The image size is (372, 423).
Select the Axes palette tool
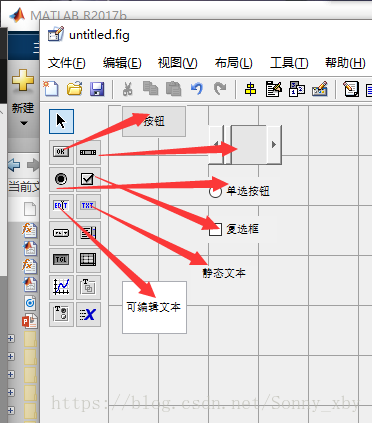pos(61,287)
